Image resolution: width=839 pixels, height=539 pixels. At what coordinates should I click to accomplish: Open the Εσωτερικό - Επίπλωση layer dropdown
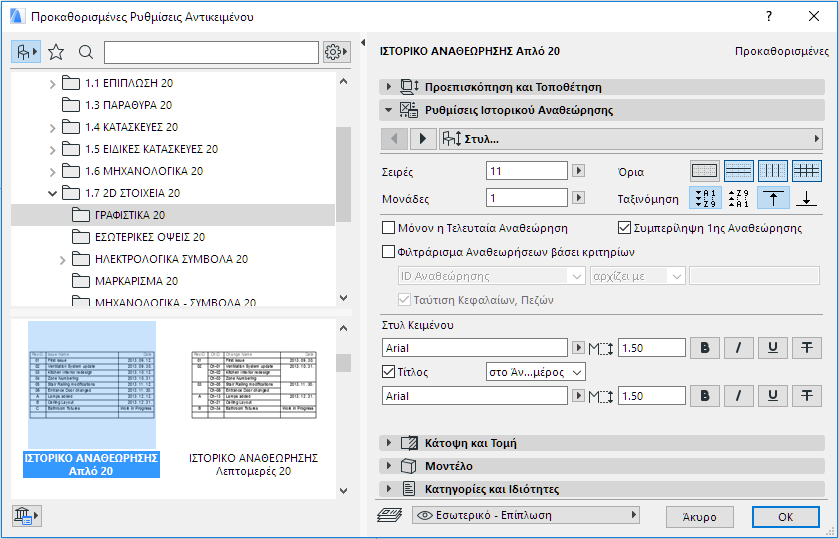tap(526, 515)
